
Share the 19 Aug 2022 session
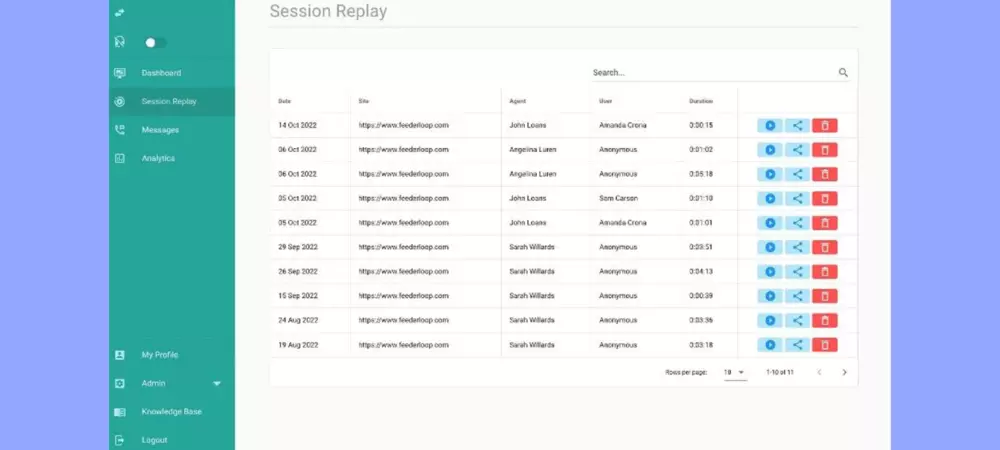(797, 345)
